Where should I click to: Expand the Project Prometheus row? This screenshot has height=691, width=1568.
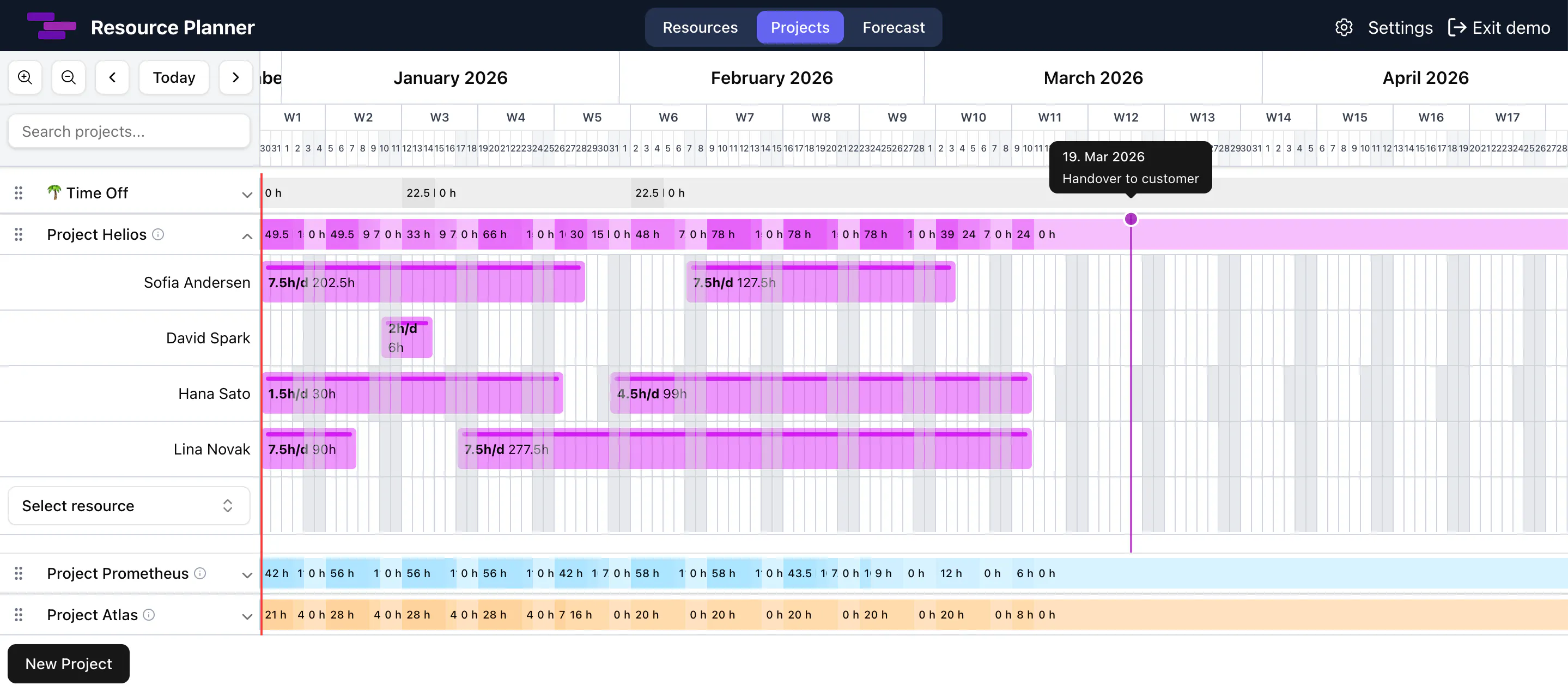pos(246,575)
